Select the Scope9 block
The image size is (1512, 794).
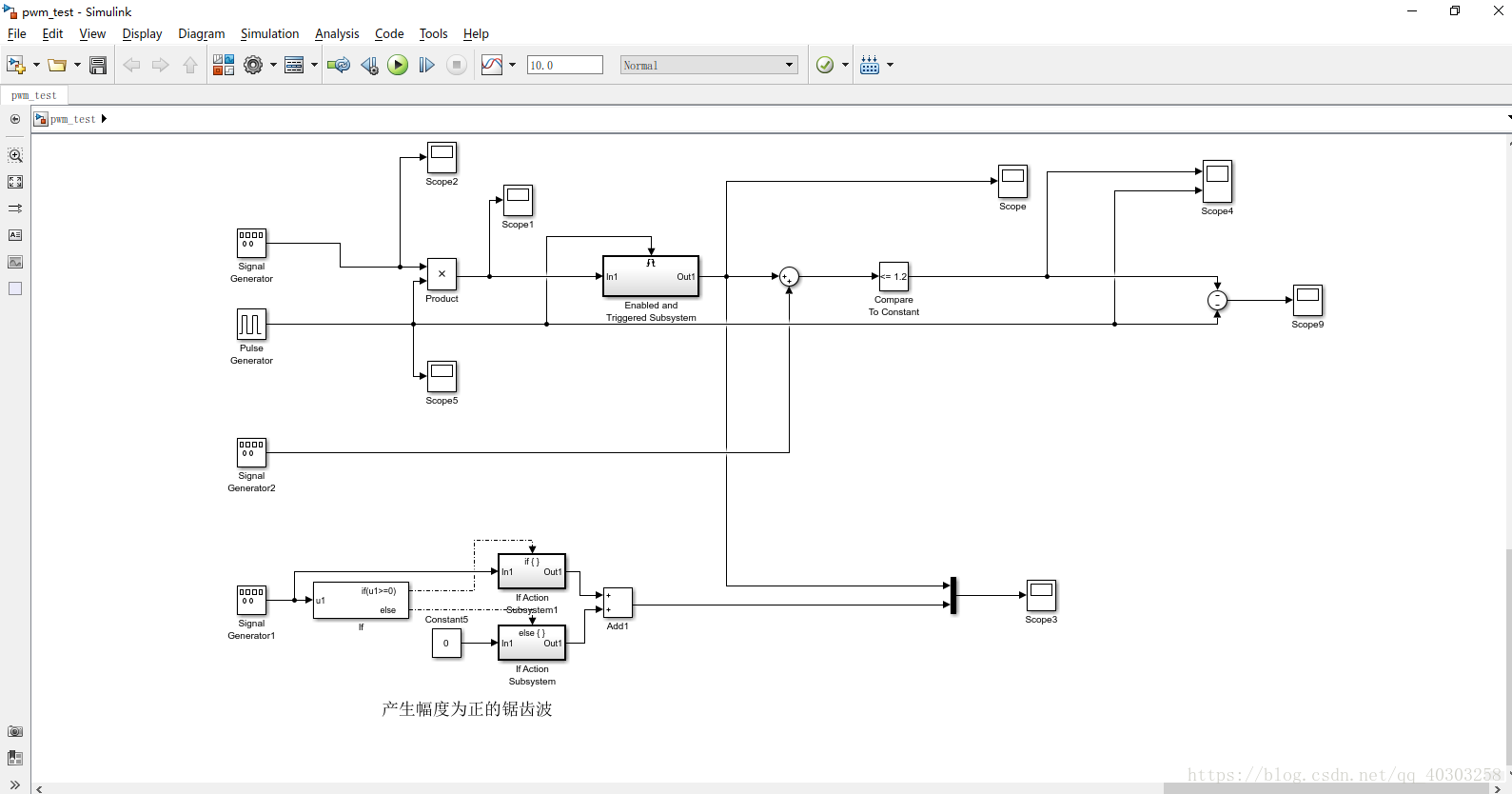[x=1307, y=301]
